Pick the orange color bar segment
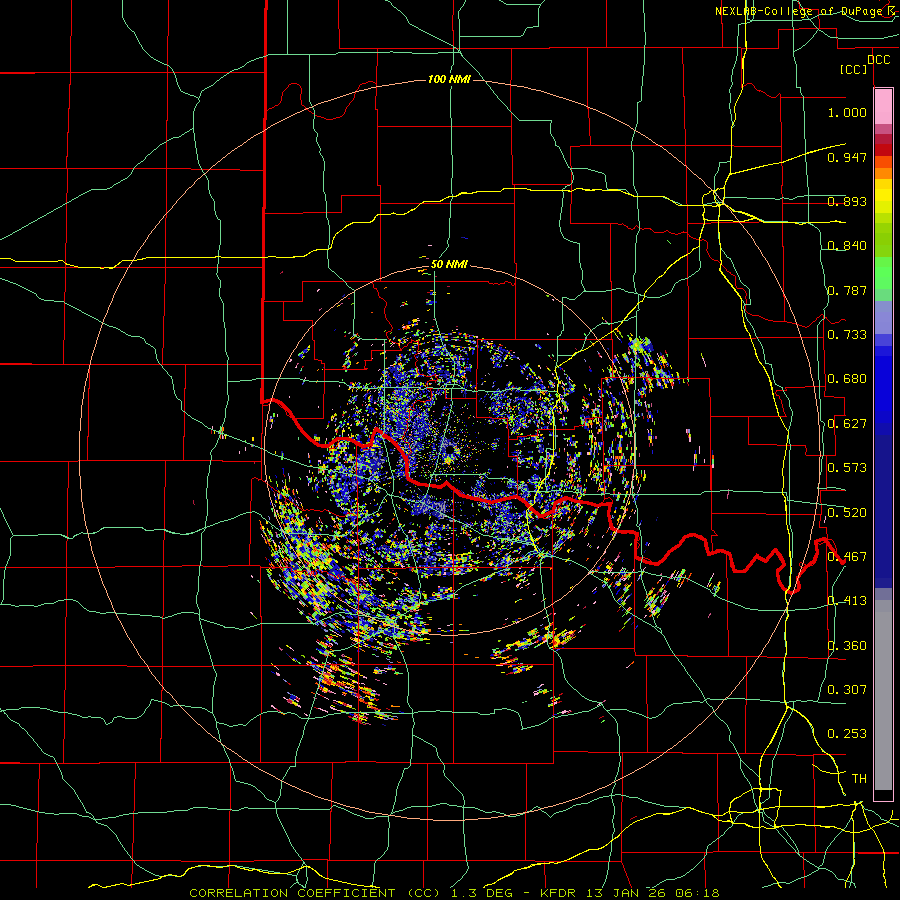The height and width of the screenshot is (900, 900). (883, 173)
